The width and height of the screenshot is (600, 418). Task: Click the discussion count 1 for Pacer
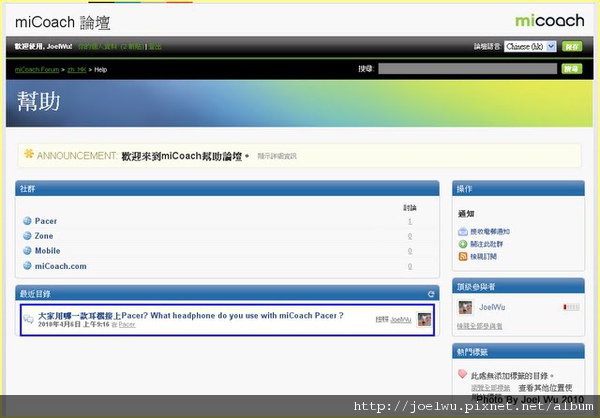point(410,221)
